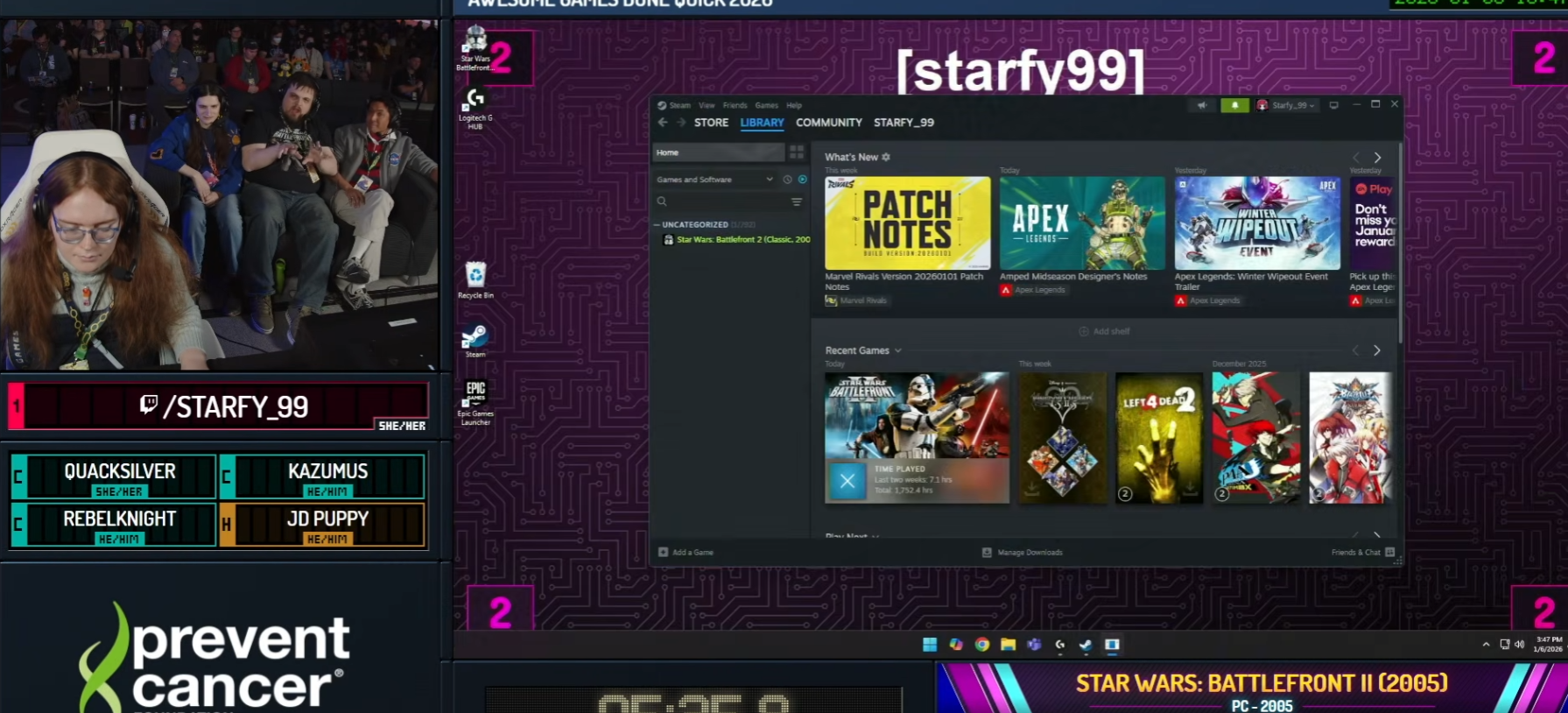Switch to the Library tab
The height and width of the screenshot is (713, 1568).
point(762,123)
